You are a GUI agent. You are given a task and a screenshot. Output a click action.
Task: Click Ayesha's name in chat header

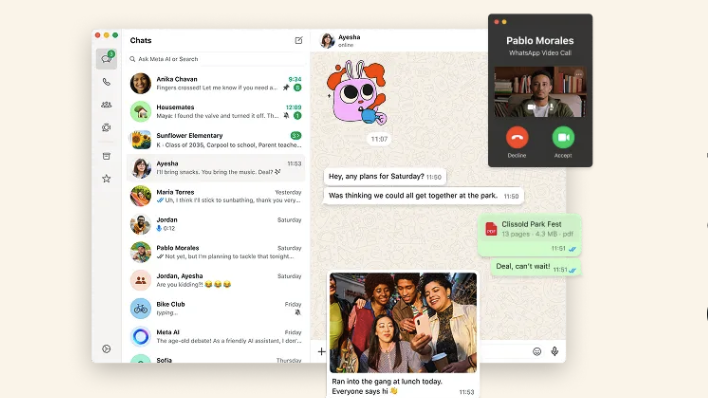(x=349, y=37)
